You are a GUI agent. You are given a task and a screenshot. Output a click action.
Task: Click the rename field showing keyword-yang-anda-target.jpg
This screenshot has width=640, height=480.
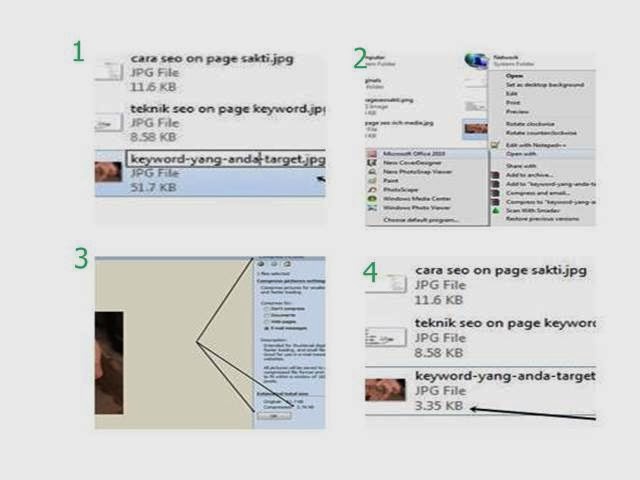(x=226, y=159)
